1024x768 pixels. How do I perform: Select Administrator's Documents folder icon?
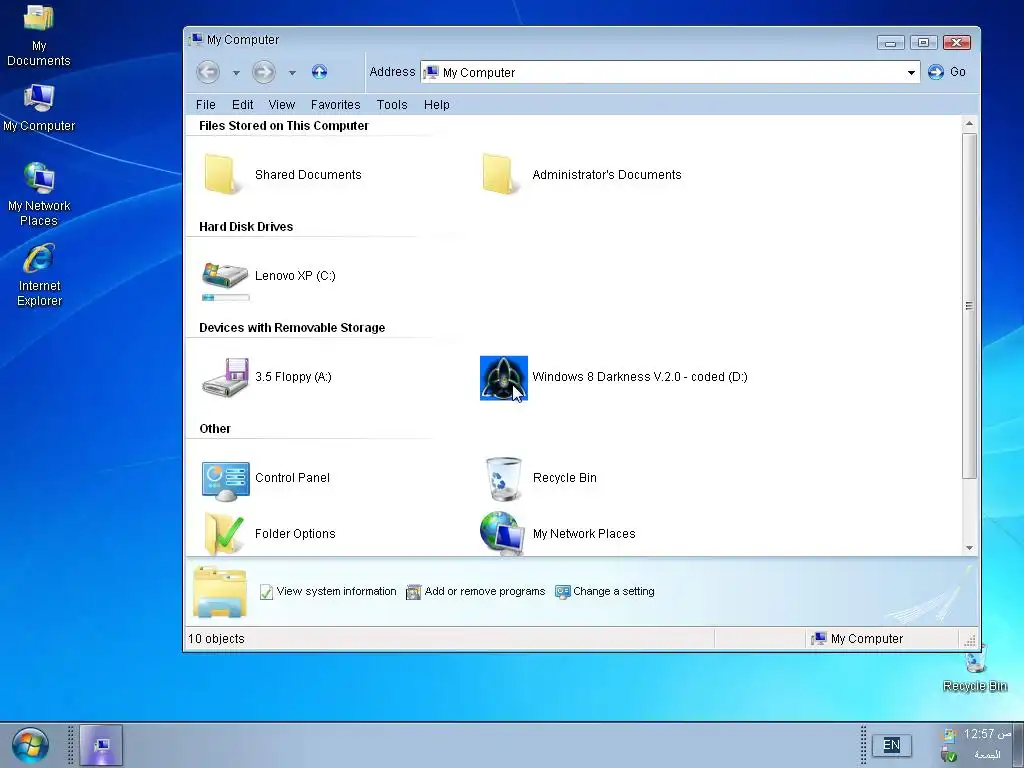[501, 174]
